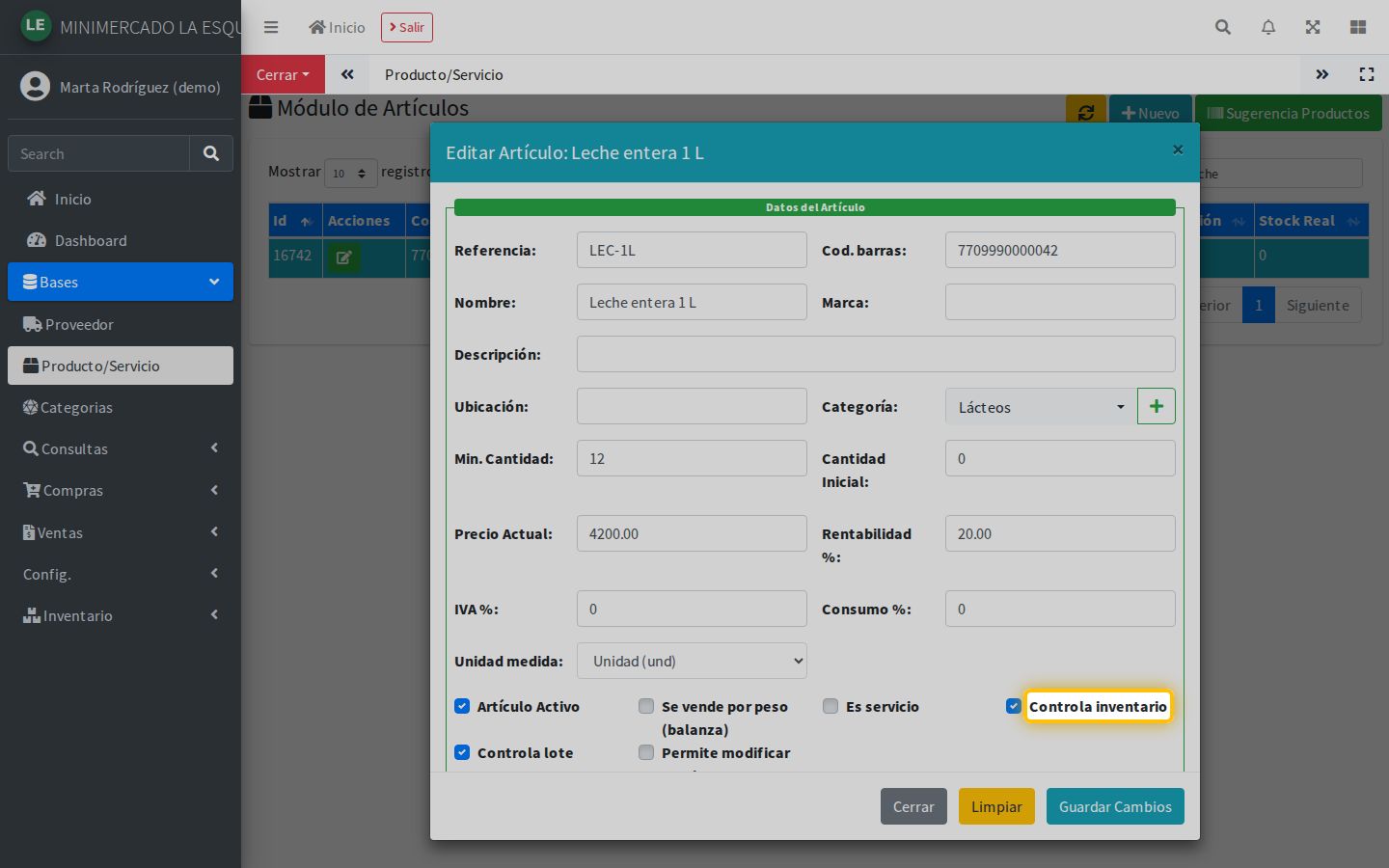
Task: Close the Editar Artículo dialog with X
Action: pos(1178,149)
